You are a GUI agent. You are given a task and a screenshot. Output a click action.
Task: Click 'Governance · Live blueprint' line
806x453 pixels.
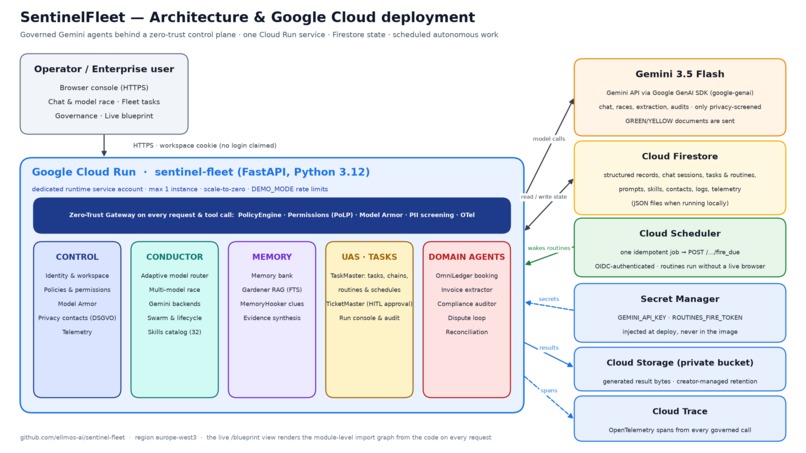(104, 116)
